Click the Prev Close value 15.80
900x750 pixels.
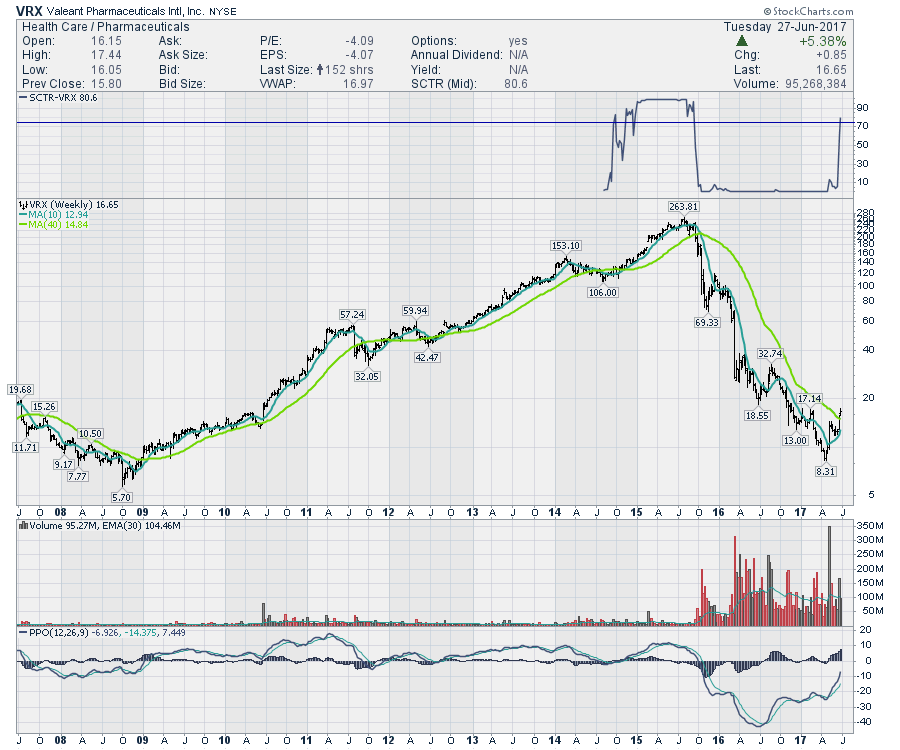tap(106, 84)
